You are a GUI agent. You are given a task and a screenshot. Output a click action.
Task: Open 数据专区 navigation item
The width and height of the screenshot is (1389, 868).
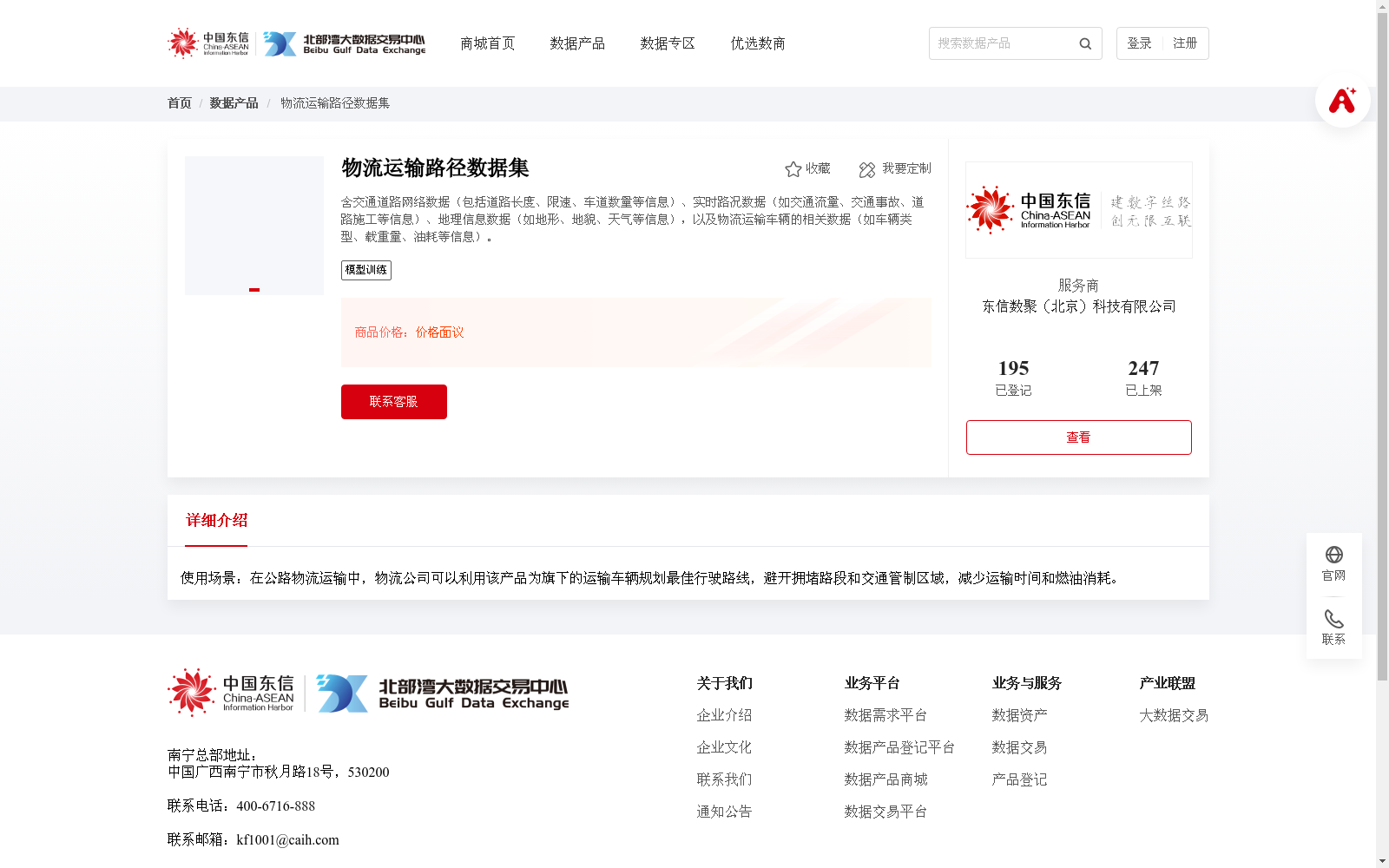pyautogui.click(x=668, y=43)
